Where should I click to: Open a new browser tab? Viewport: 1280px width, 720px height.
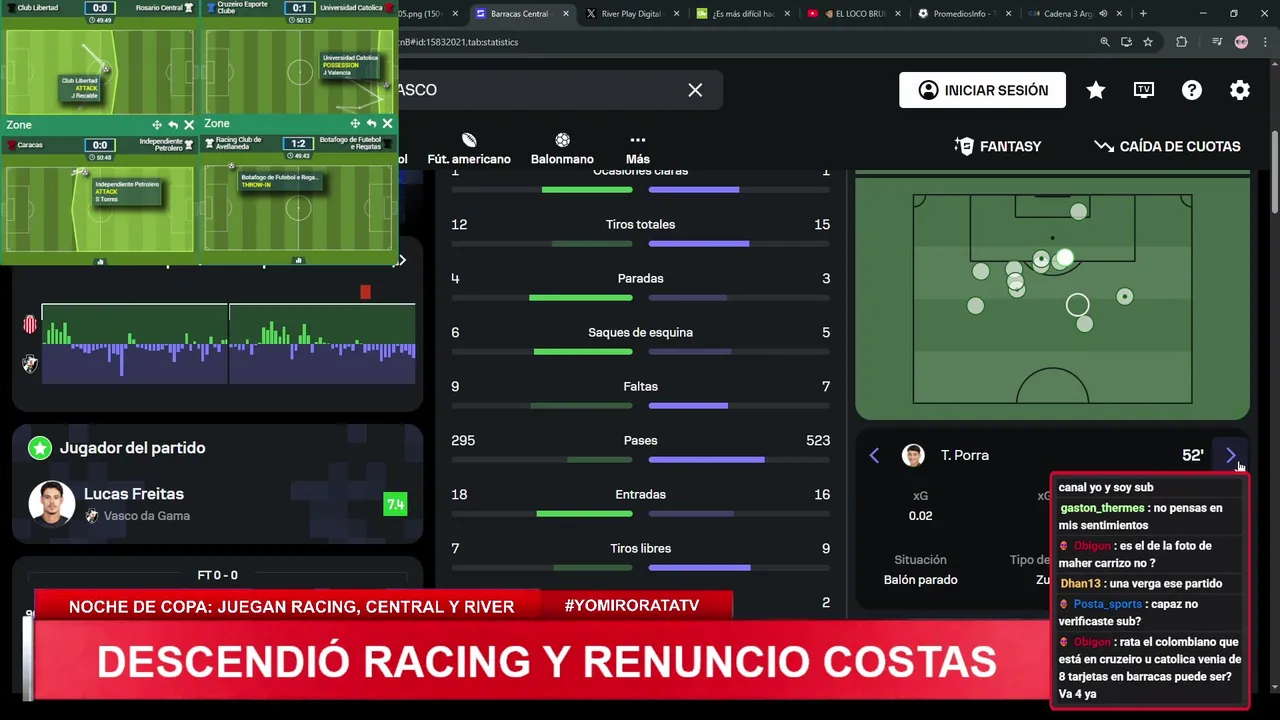point(1143,14)
